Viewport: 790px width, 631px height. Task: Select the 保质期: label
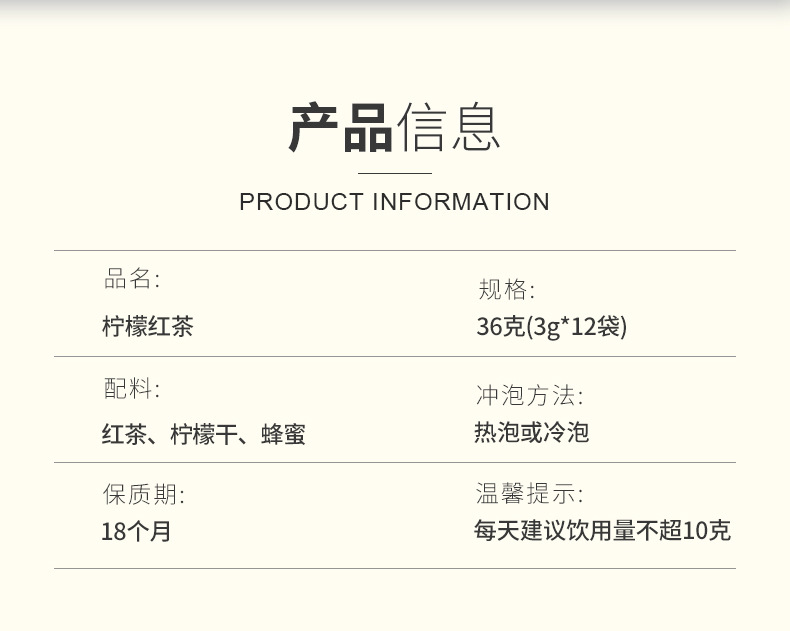tap(144, 494)
